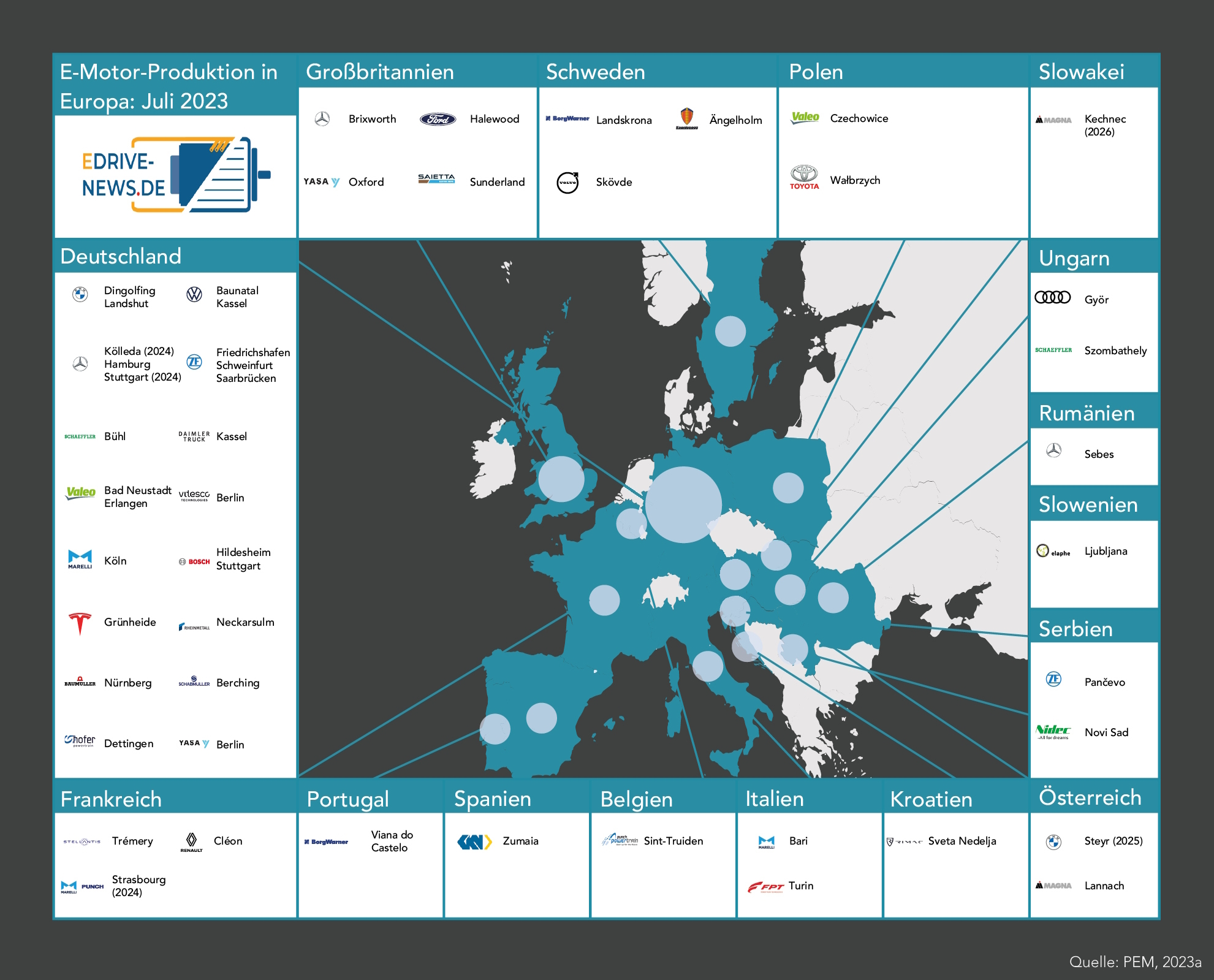This screenshot has width=1214, height=980.
Task: Click the GKN logo beside Zumaia
Action: (475, 842)
